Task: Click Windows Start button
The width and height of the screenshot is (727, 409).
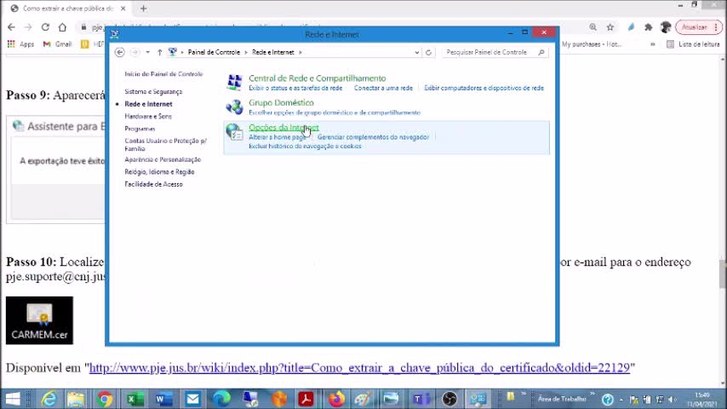Action: 13,399
